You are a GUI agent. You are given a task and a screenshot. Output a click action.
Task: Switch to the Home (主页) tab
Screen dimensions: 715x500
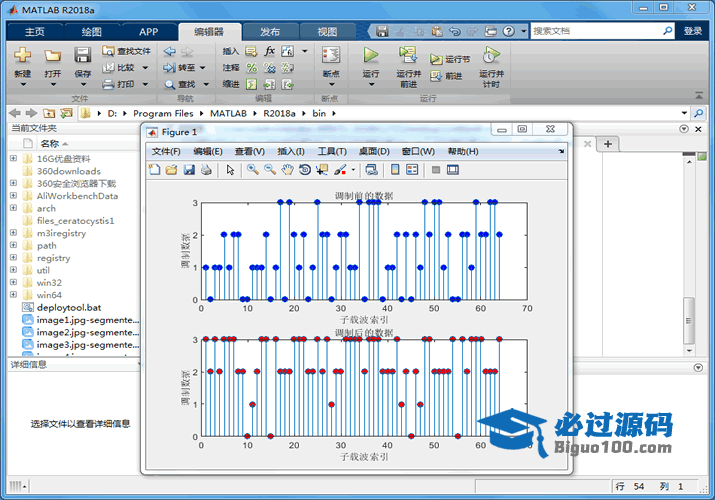click(34, 32)
